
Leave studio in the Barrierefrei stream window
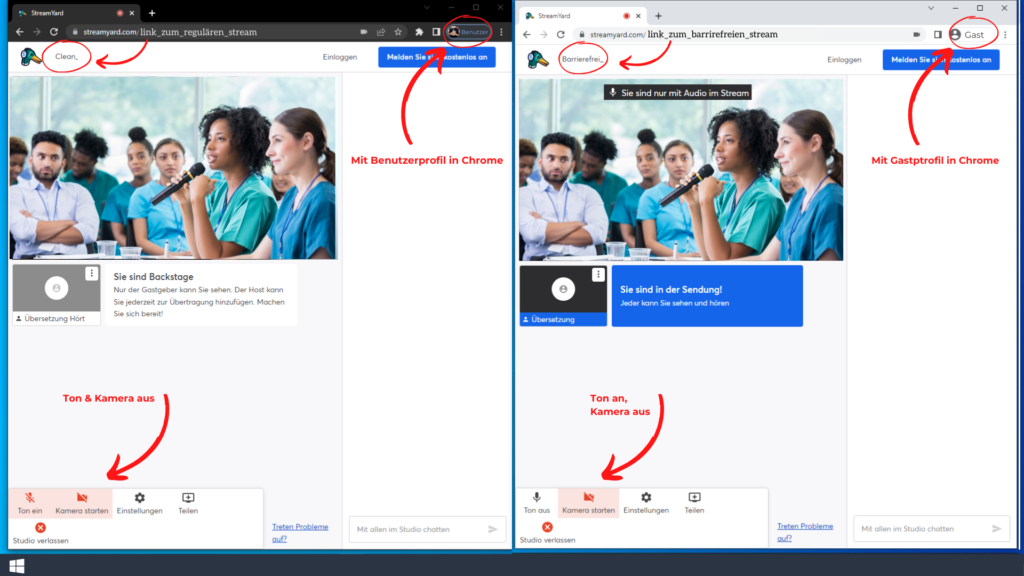coord(547,533)
